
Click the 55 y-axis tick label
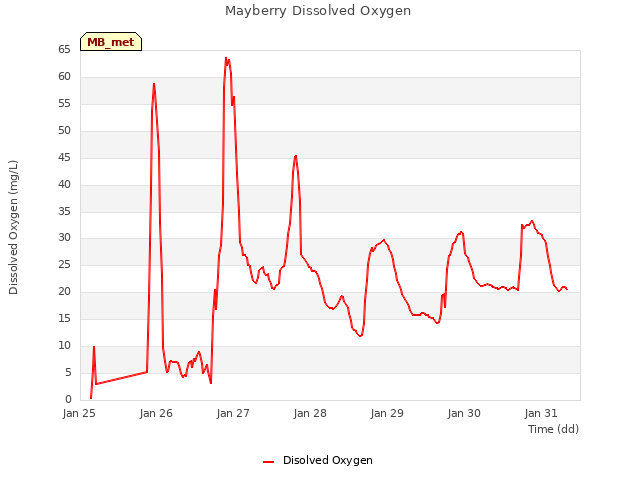point(64,103)
